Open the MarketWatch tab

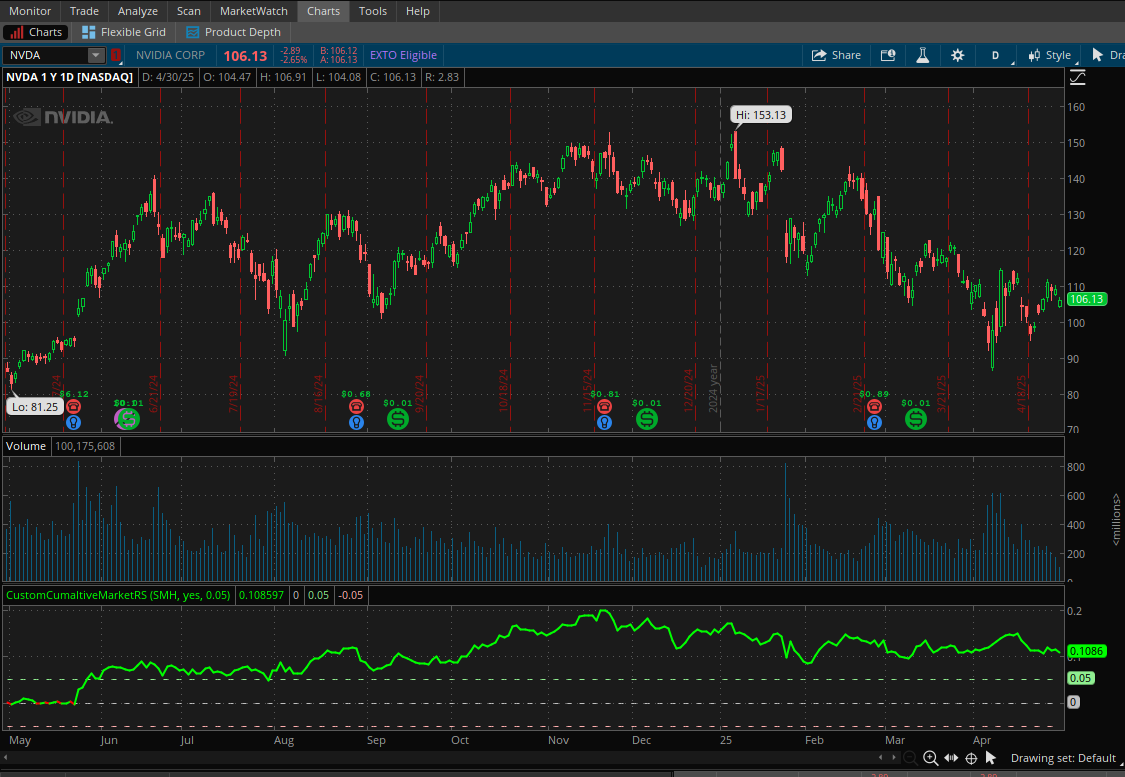(253, 11)
